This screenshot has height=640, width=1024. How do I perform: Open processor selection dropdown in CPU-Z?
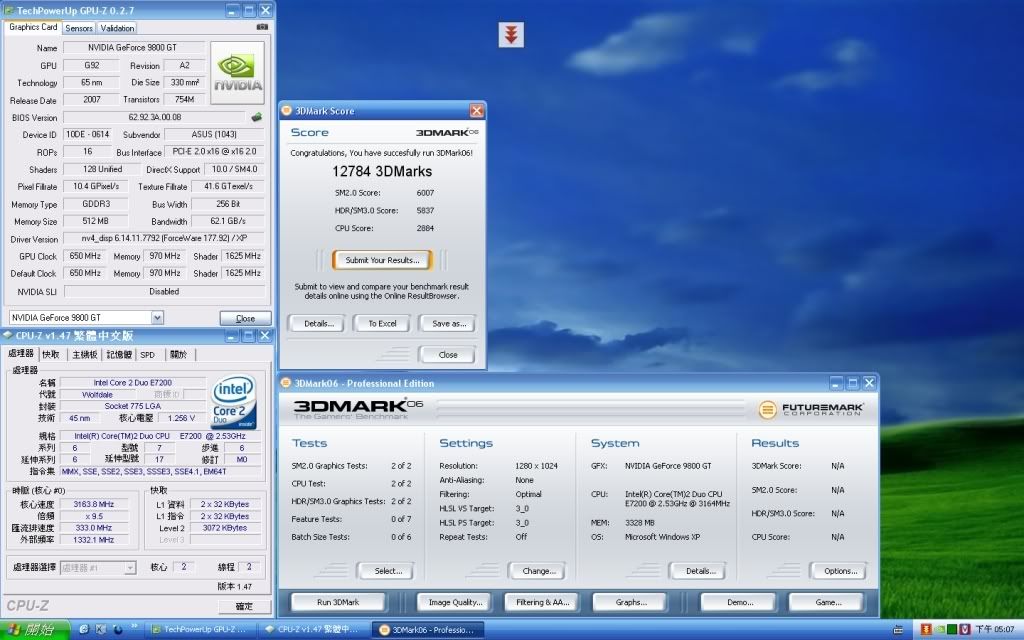tap(130, 568)
